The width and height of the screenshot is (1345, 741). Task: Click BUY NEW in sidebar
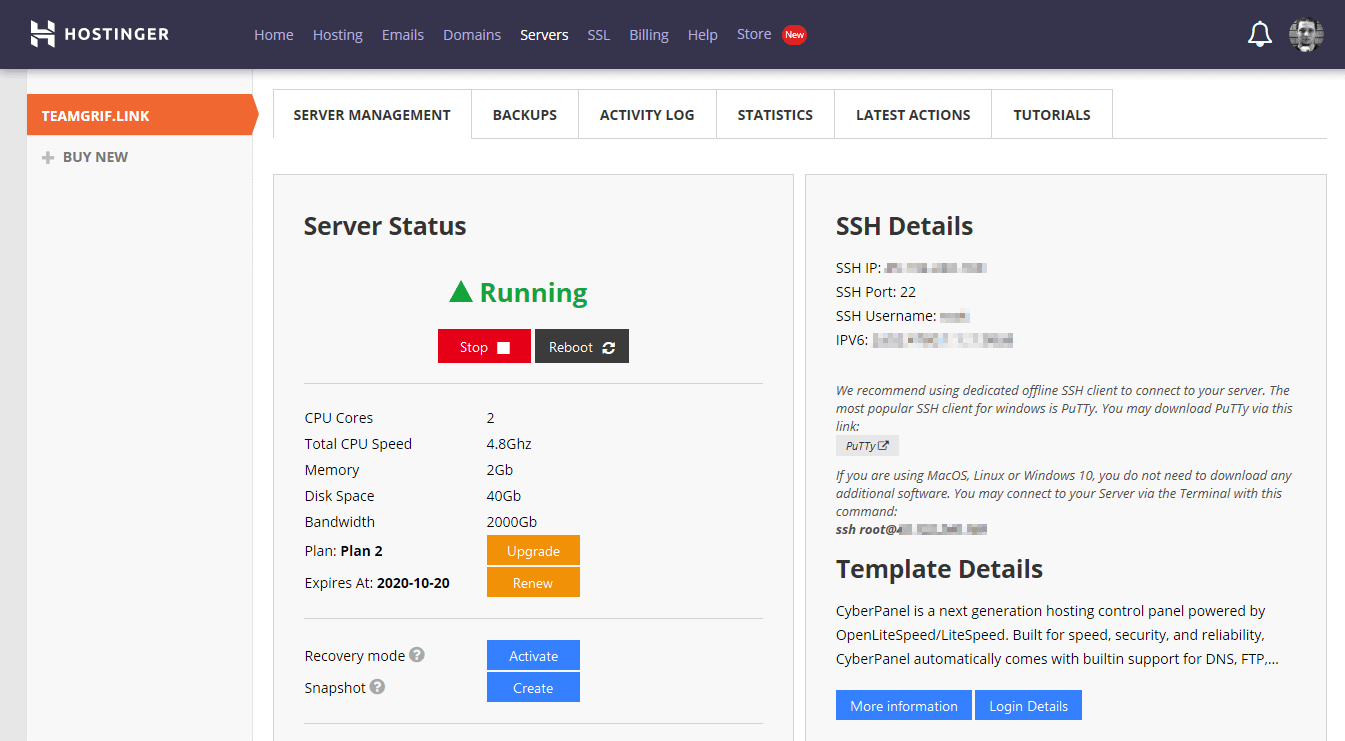click(95, 157)
